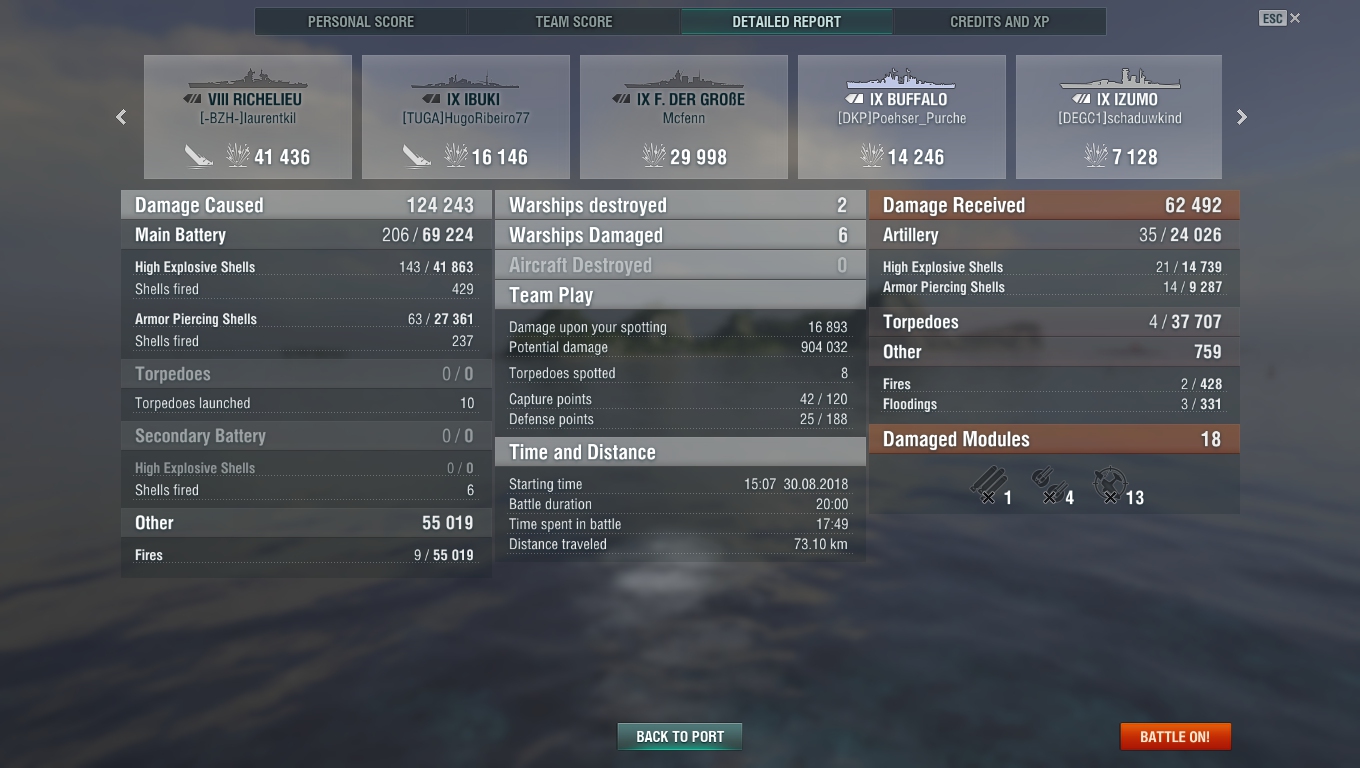The width and height of the screenshot is (1360, 768).
Task: Switch to the Personal Score tab
Action: click(361, 22)
